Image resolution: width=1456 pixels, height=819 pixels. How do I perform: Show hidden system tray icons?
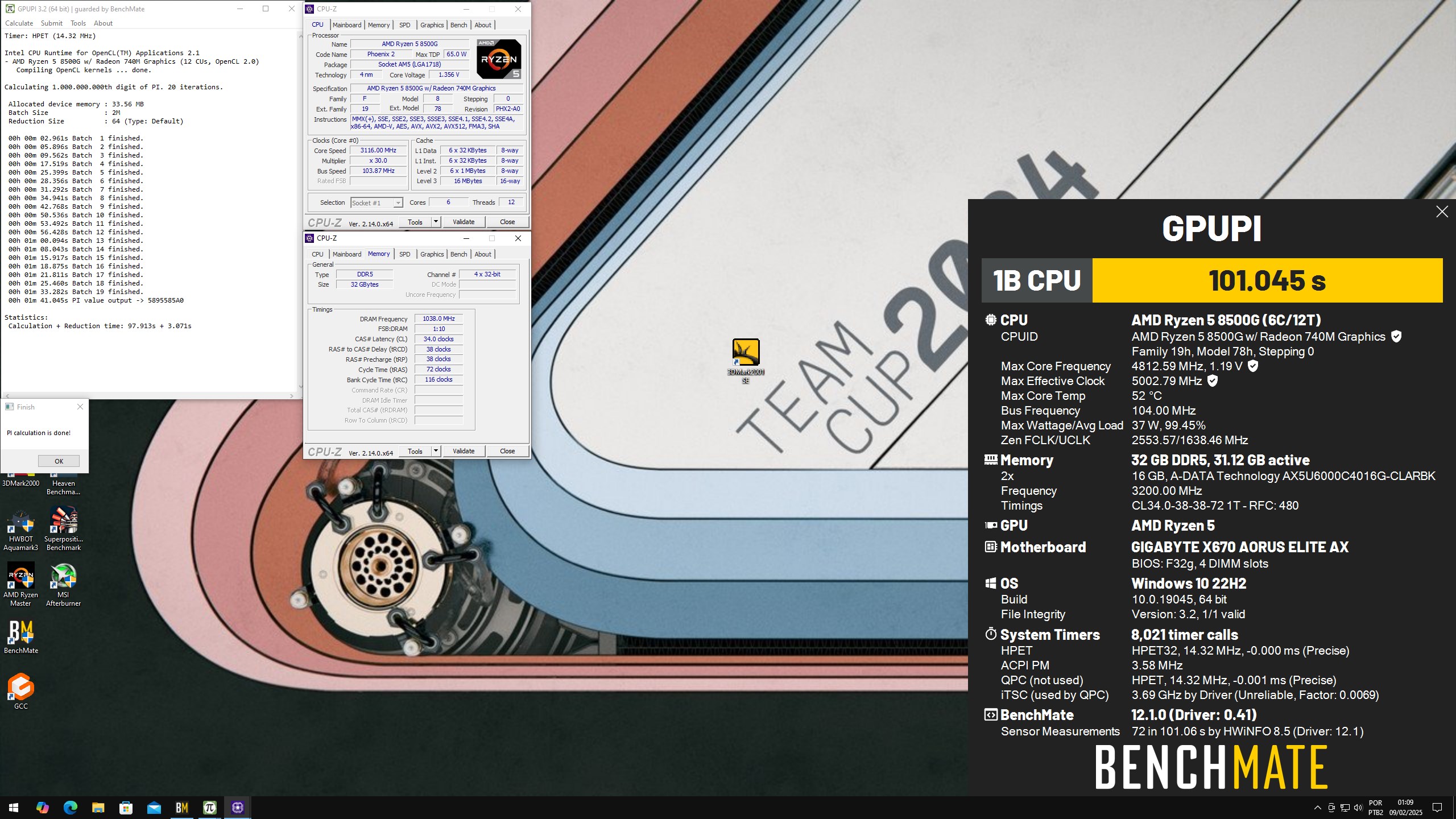(1317, 808)
